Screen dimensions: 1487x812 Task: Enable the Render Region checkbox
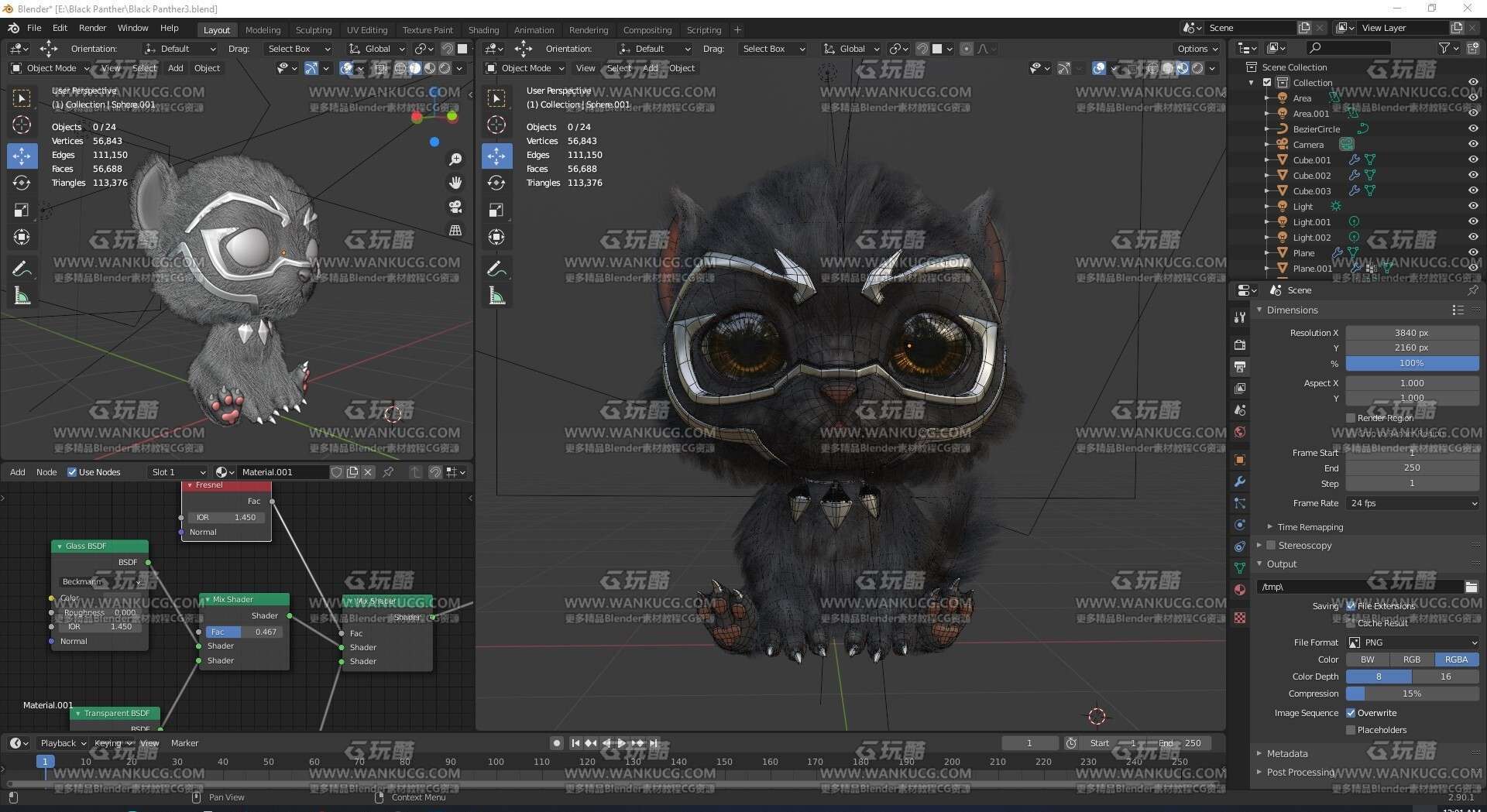1351,418
